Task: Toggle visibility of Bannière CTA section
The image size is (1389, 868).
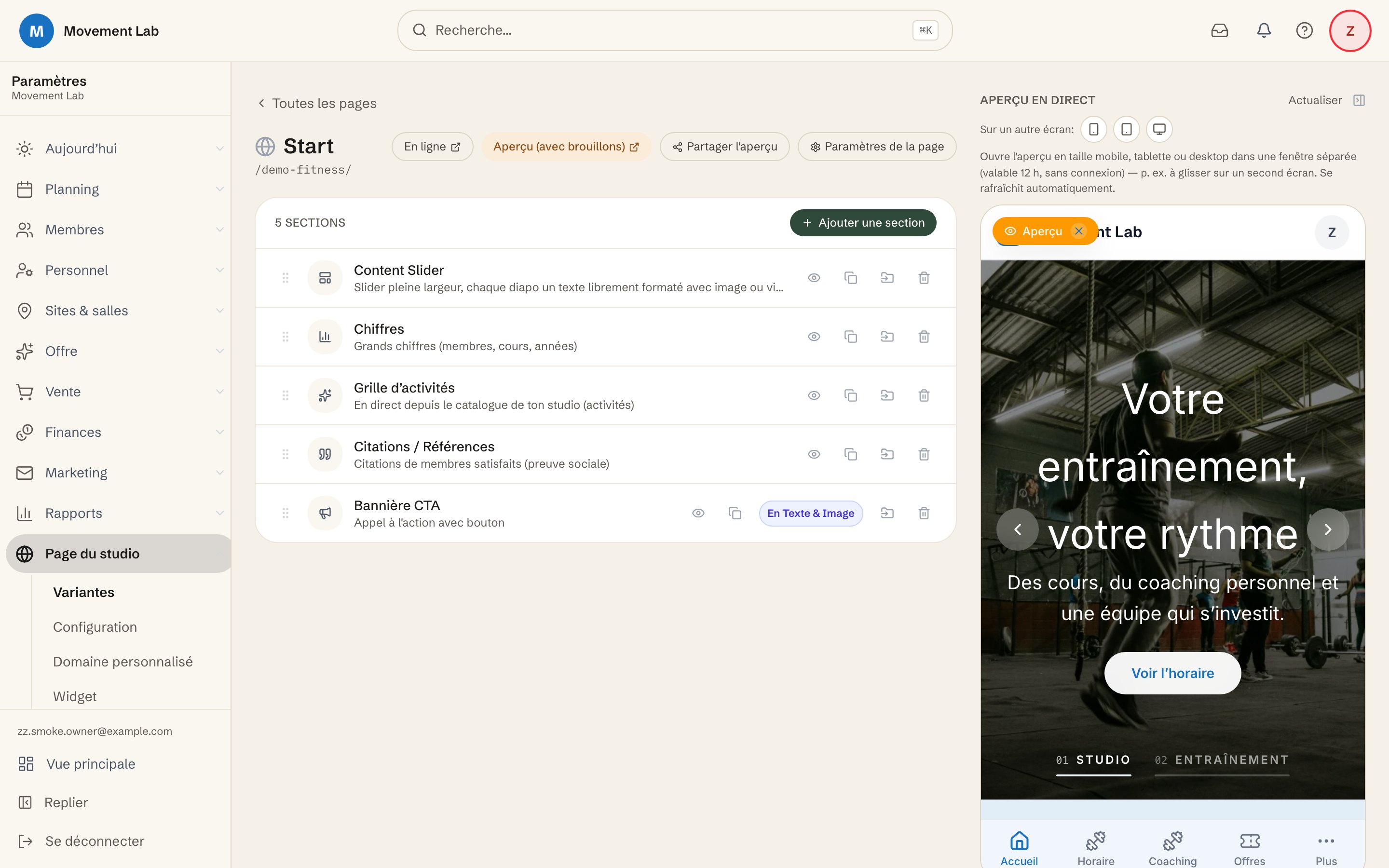Action: pyautogui.click(x=698, y=513)
